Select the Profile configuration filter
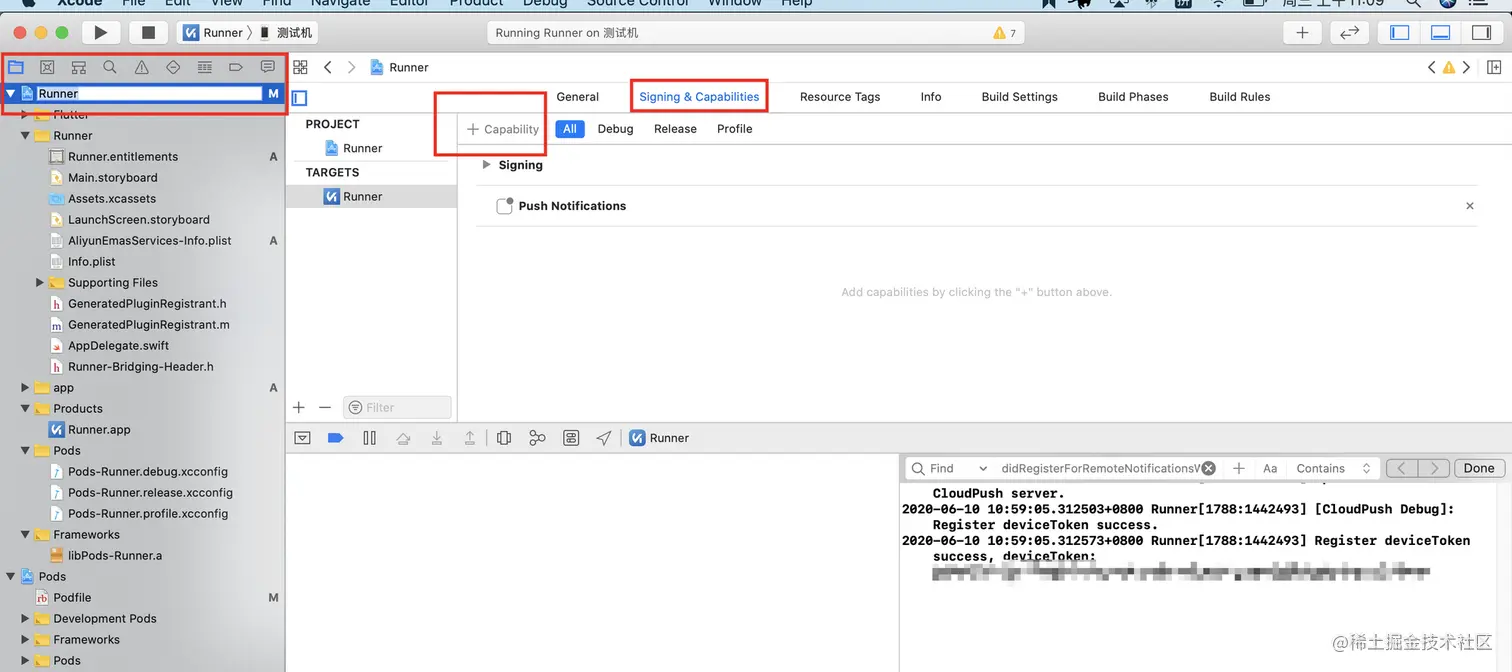The width and height of the screenshot is (1512, 672). pos(734,129)
